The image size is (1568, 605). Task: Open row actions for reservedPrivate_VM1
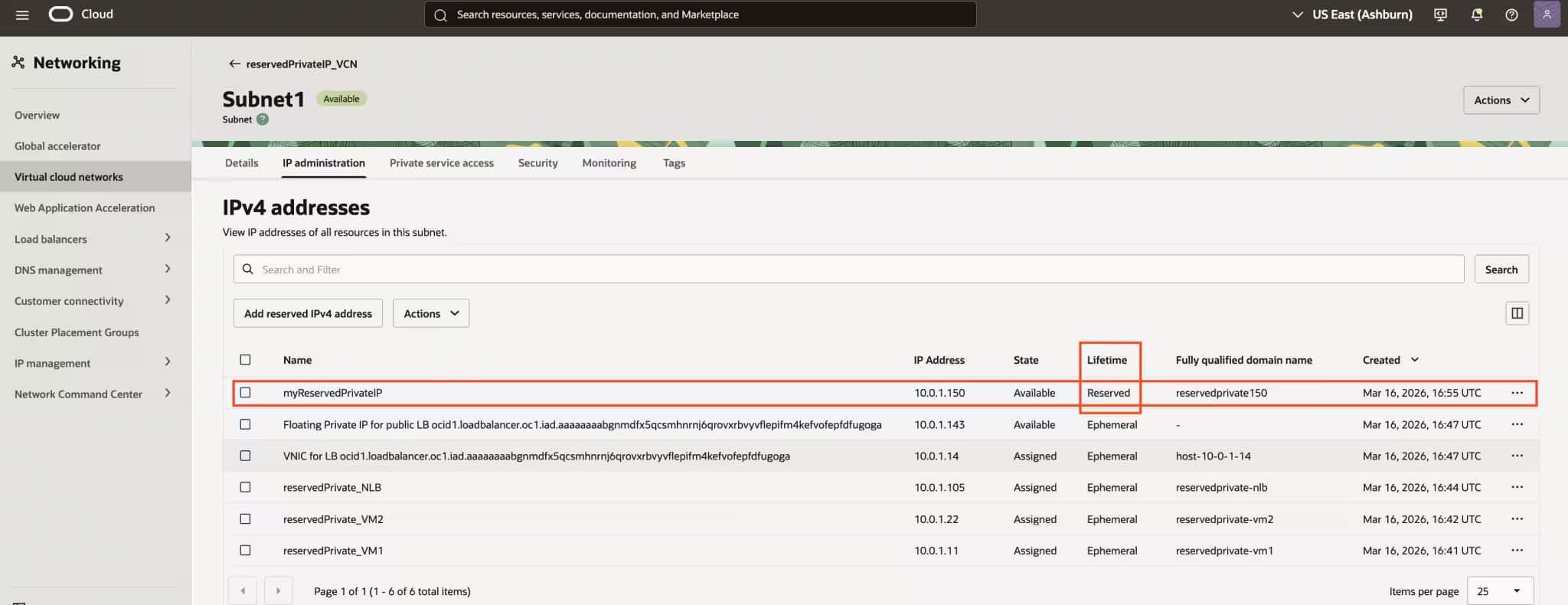click(x=1517, y=551)
